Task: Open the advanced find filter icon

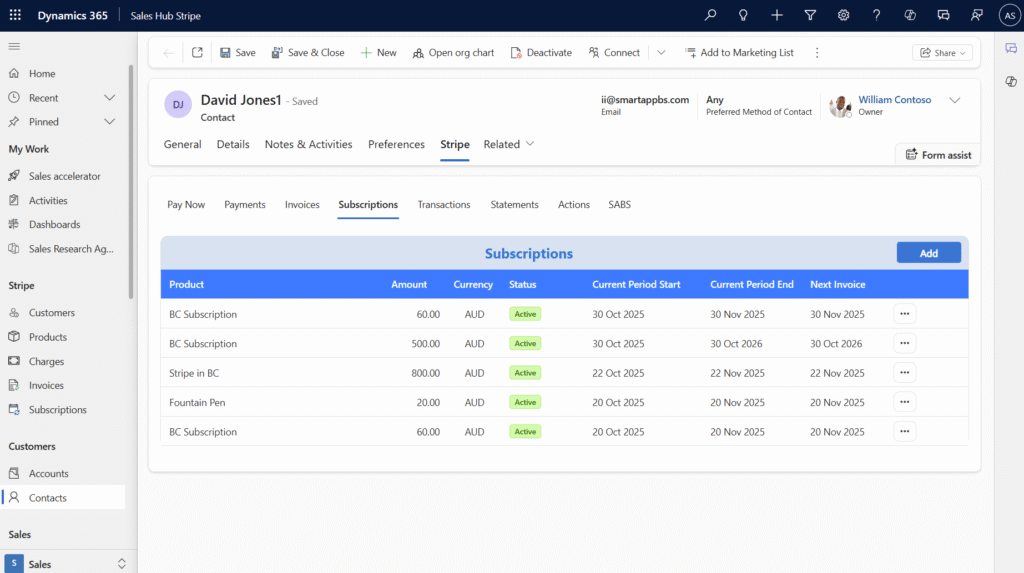Action: click(x=810, y=15)
